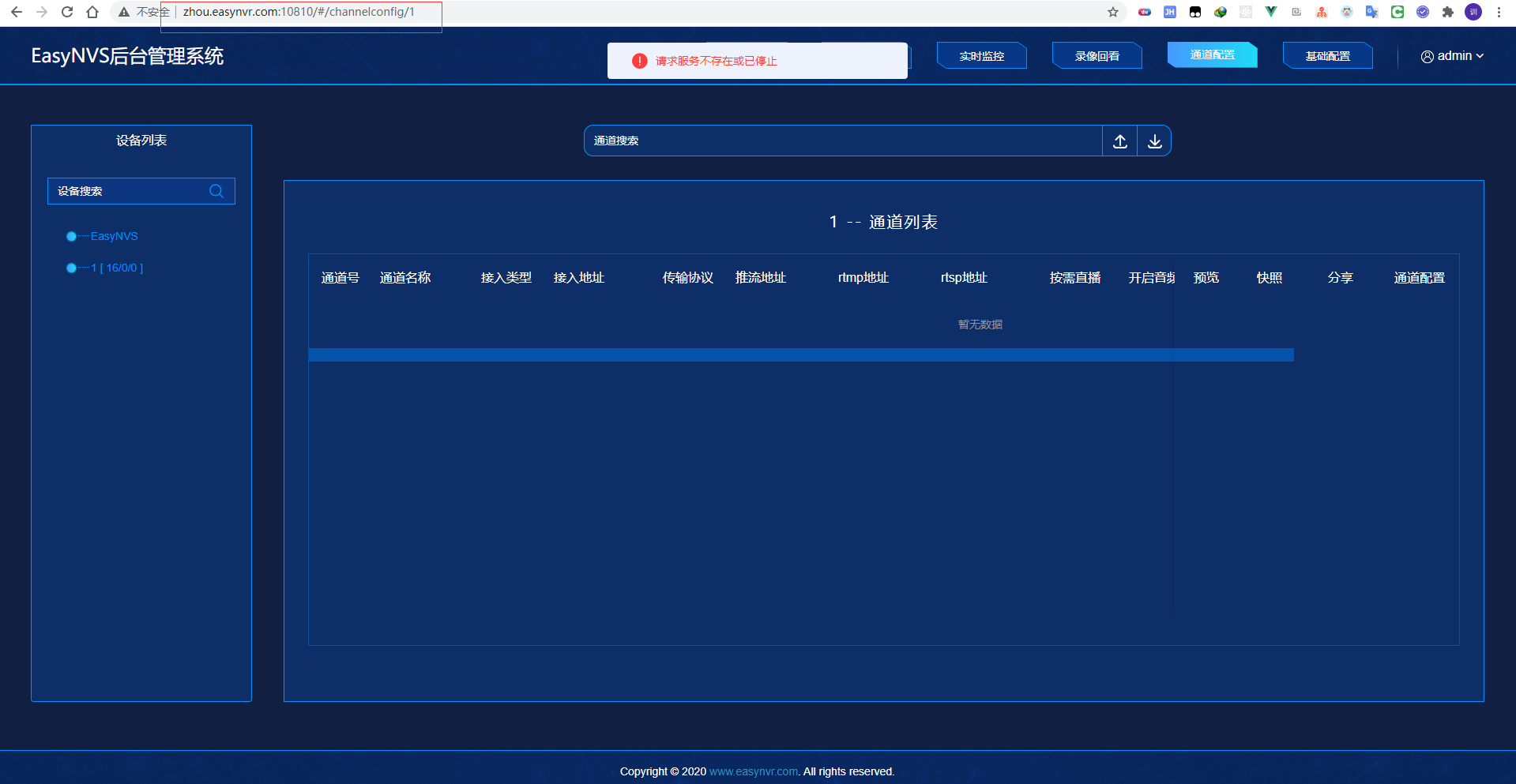Open the blue checkmark extension icon

tap(1423, 12)
